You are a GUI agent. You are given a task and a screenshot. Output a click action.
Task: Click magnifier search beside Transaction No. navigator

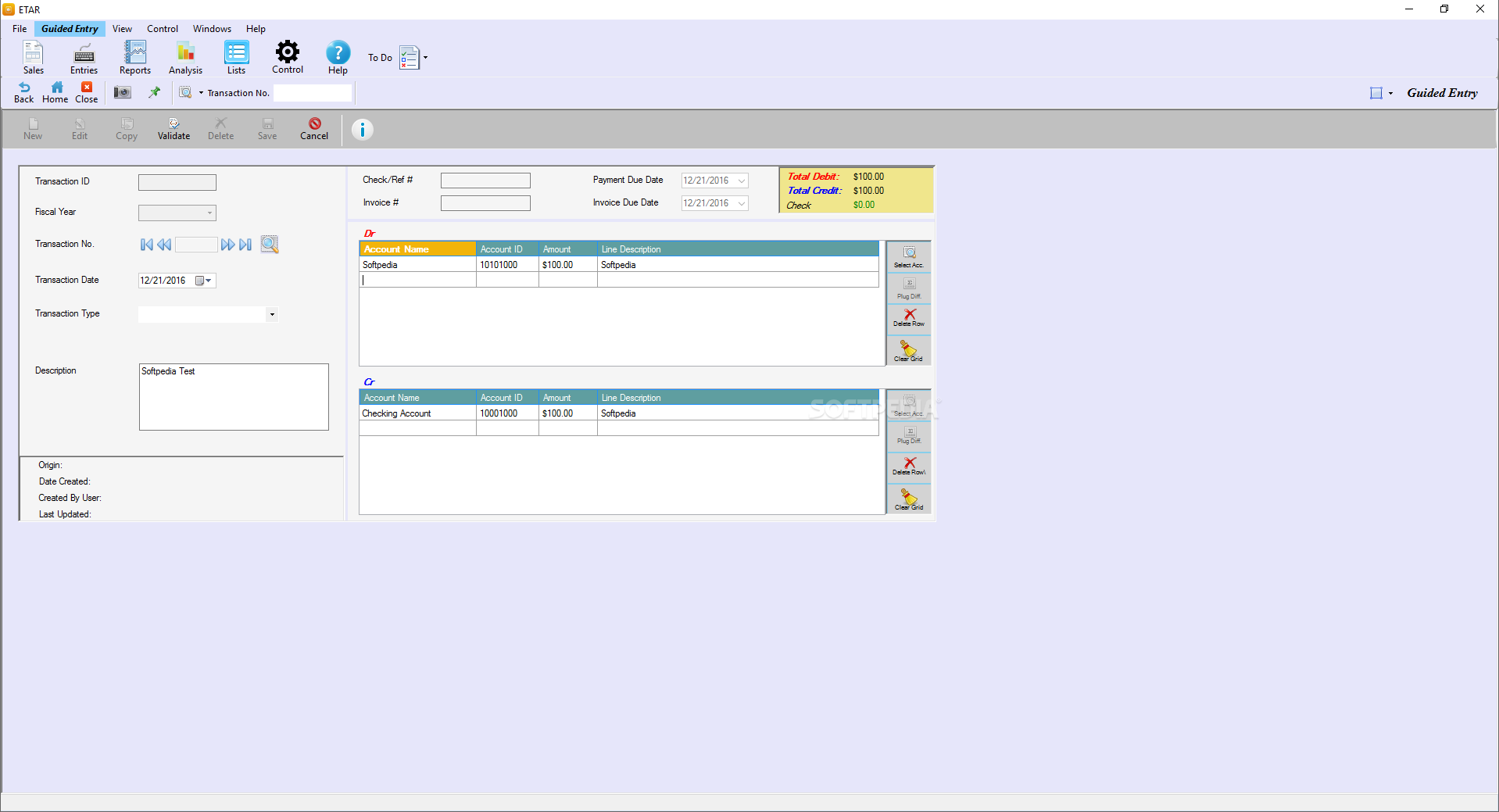(270, 245)
